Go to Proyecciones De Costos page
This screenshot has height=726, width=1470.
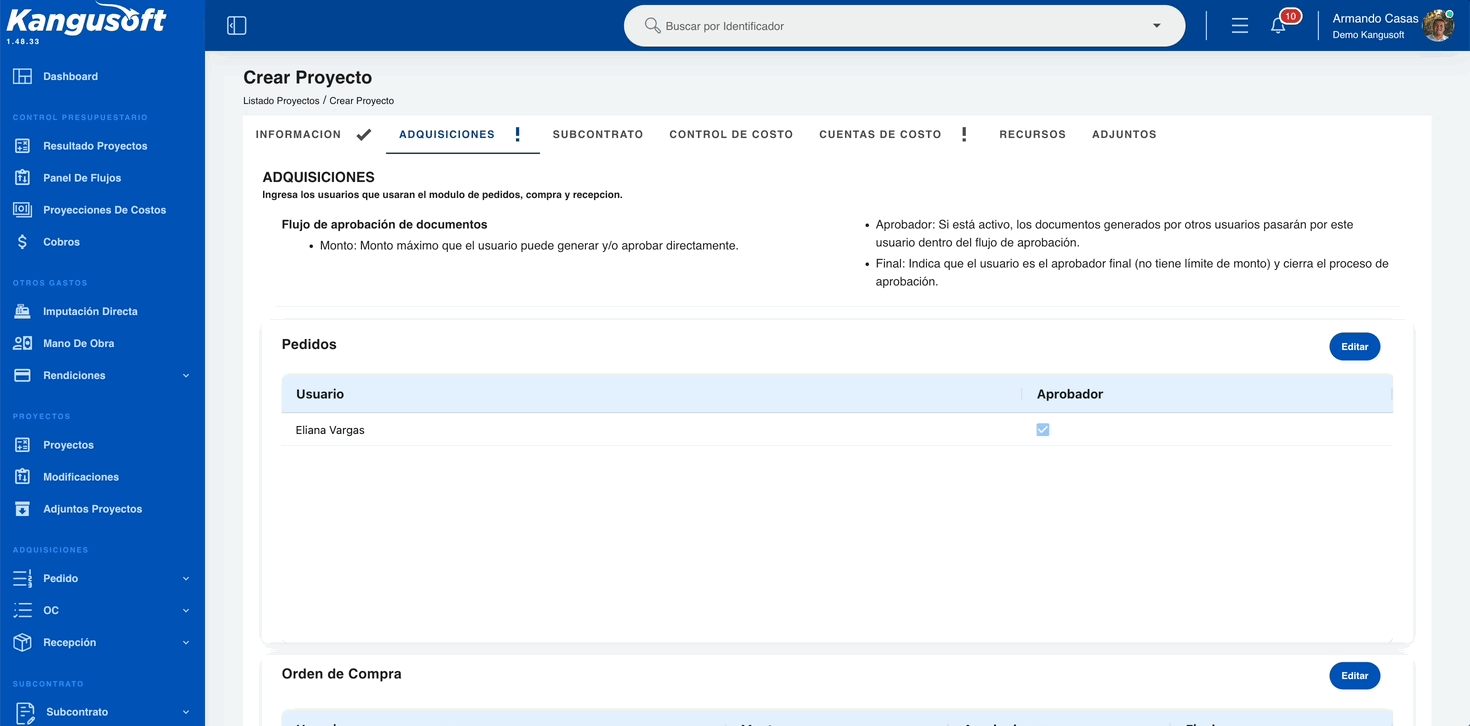[104, 210]
